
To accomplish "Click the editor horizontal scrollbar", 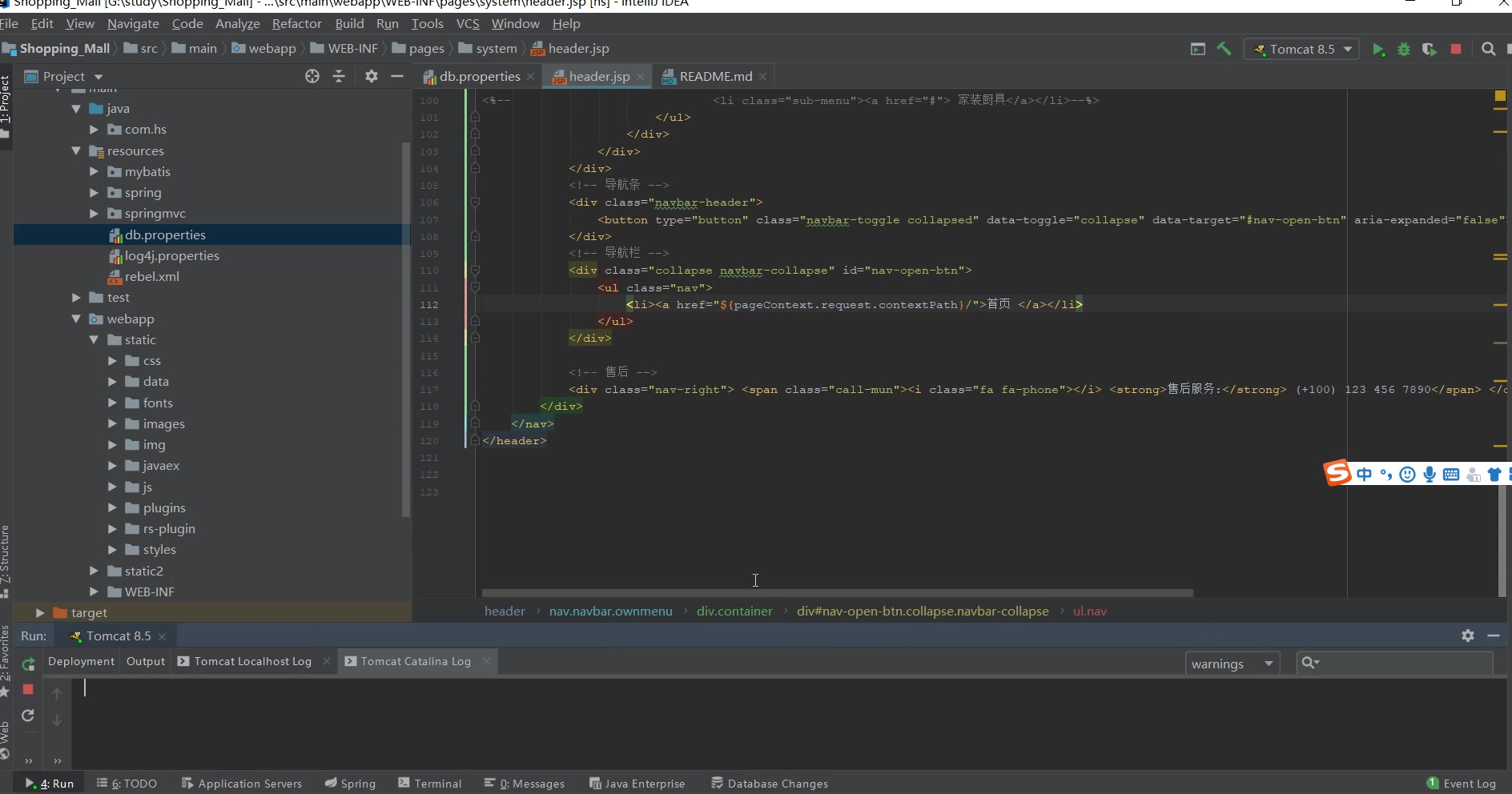I will tap(837, 593).
